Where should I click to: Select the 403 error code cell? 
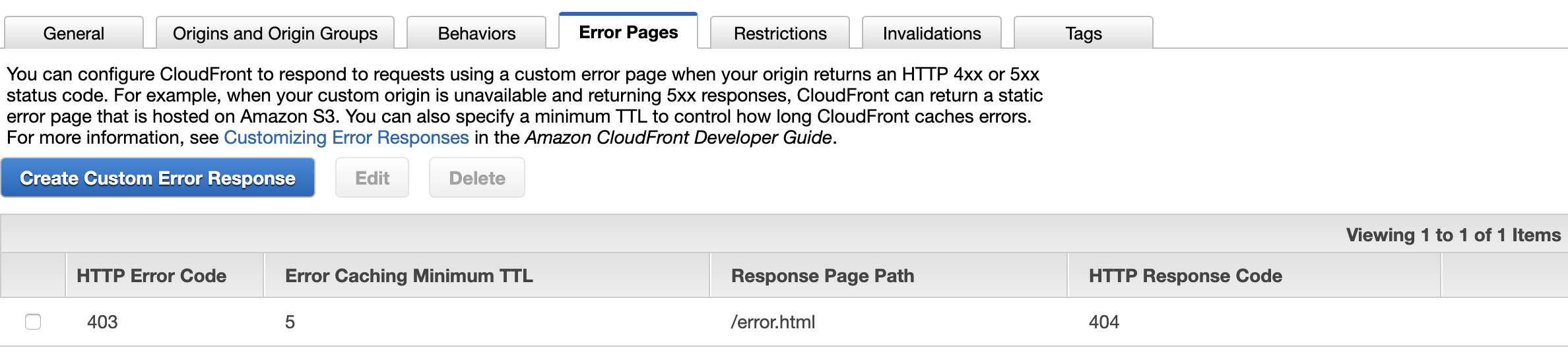tap(102, 322)
